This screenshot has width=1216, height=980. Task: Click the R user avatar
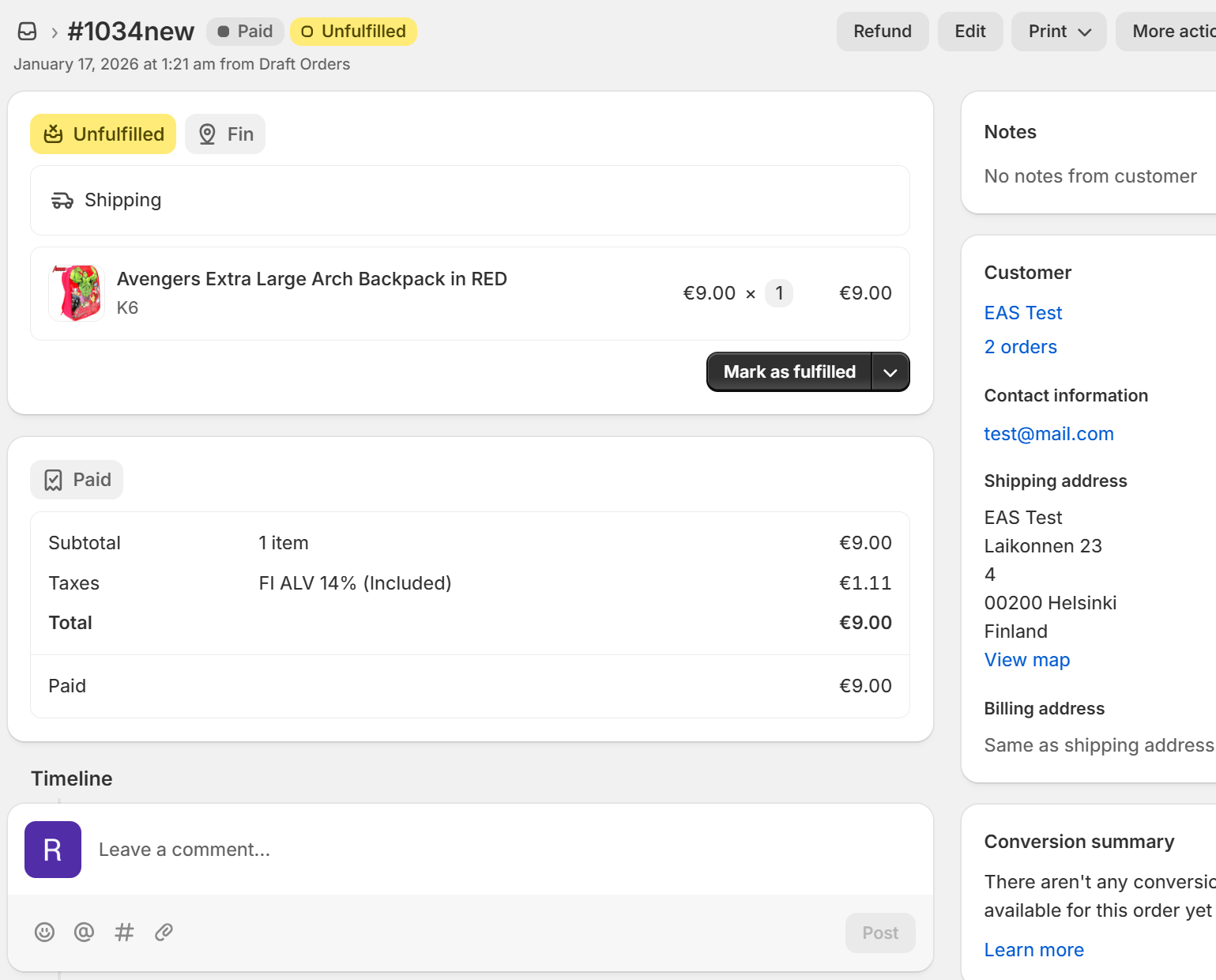coord(53,850)
